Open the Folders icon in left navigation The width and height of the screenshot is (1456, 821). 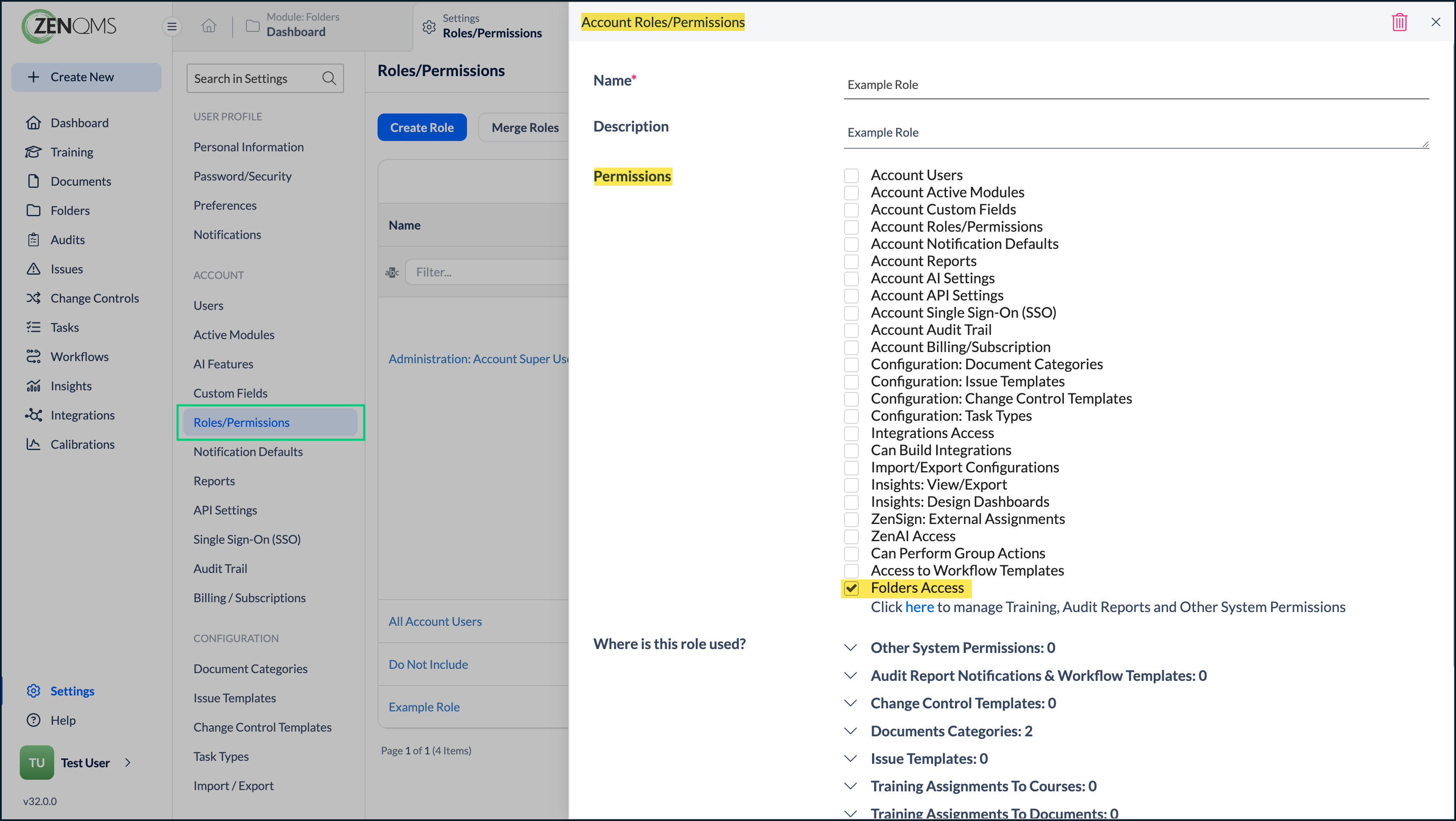tap(34, 210)
